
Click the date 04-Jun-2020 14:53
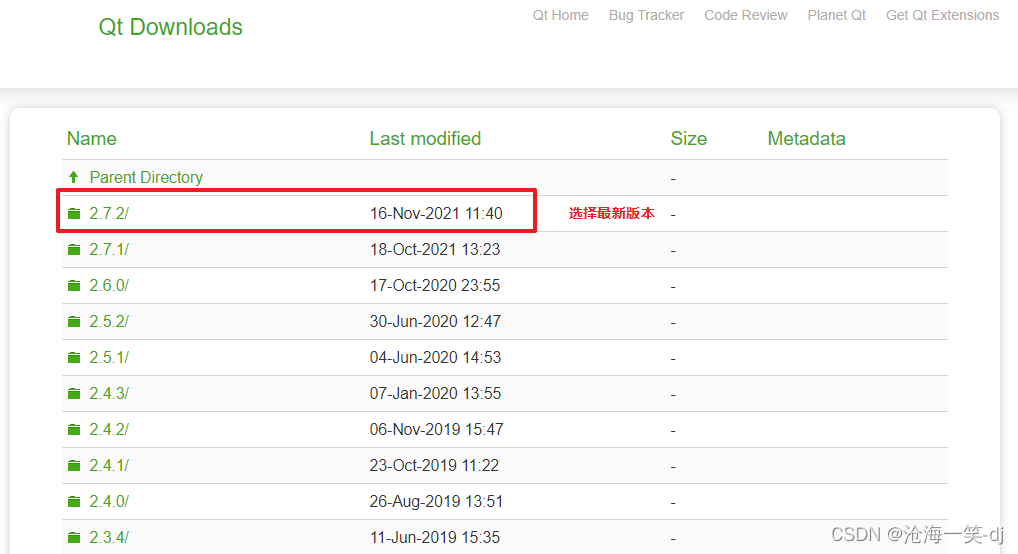[x=436, y=357]
